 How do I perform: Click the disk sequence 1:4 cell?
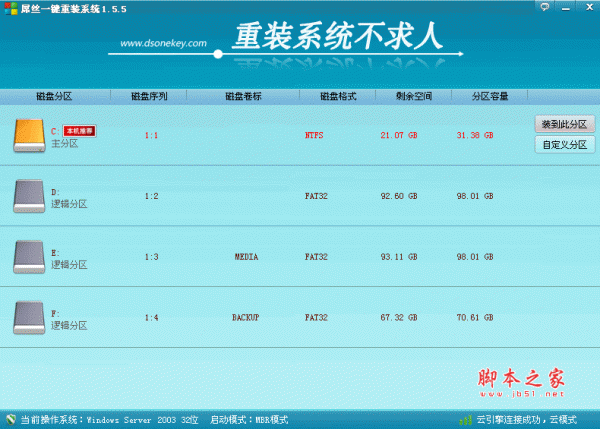152,318
